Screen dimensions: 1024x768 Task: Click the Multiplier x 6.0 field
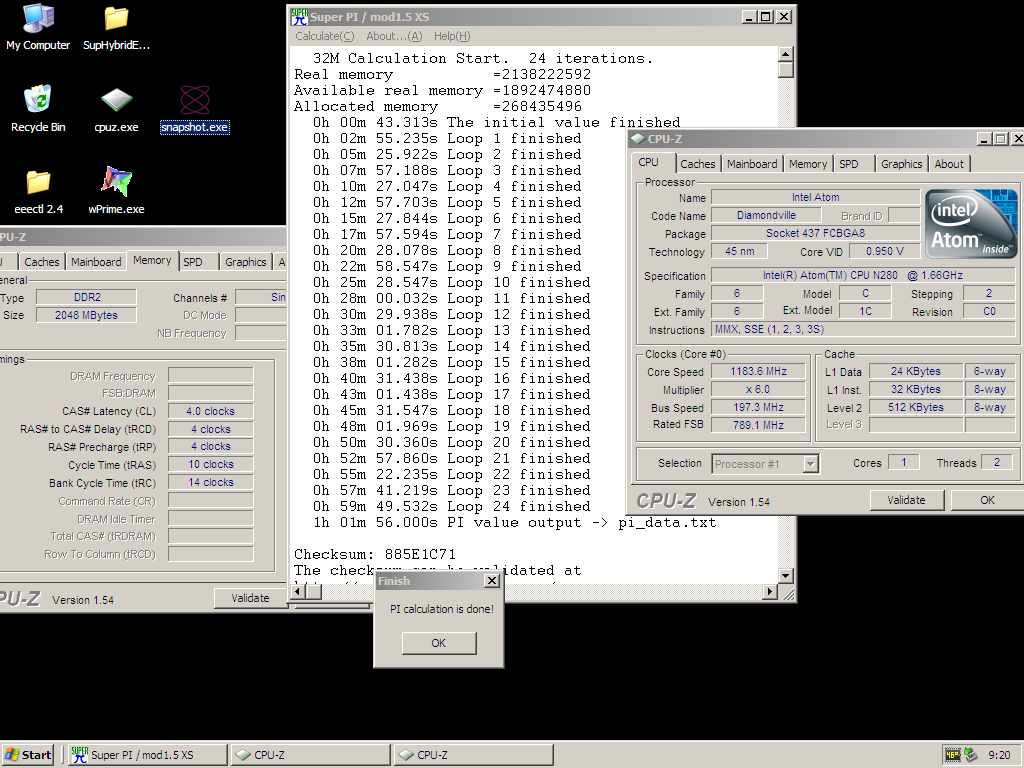click(x=758, y=389)
